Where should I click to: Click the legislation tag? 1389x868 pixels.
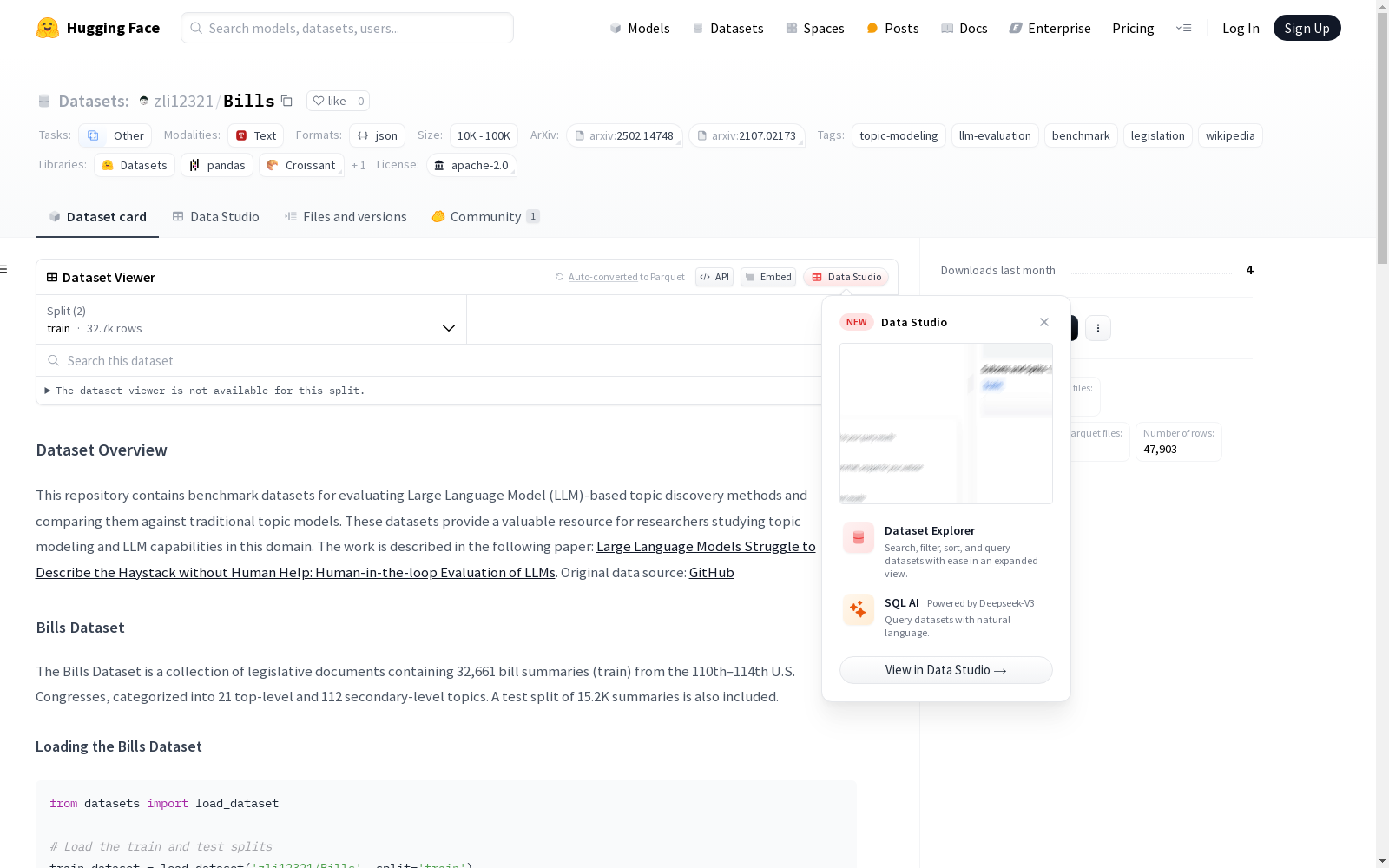tap(1158, 135)
